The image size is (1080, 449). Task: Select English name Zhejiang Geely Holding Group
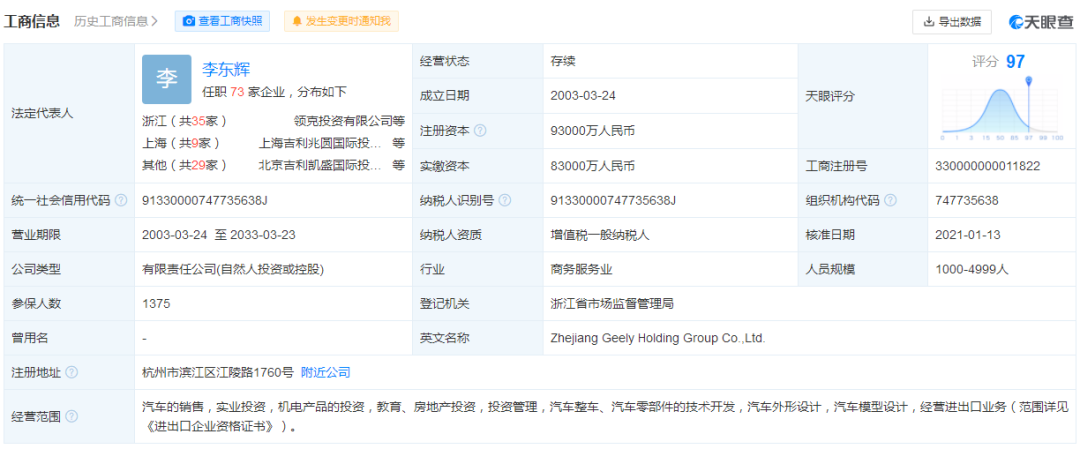coord(658,338)
